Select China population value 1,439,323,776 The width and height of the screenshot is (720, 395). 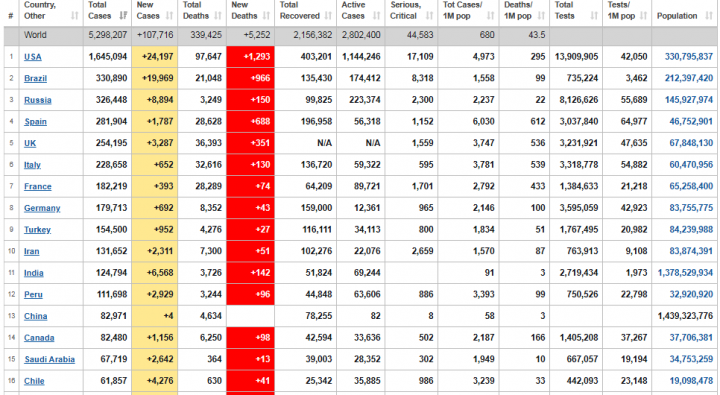click(685, 316)
